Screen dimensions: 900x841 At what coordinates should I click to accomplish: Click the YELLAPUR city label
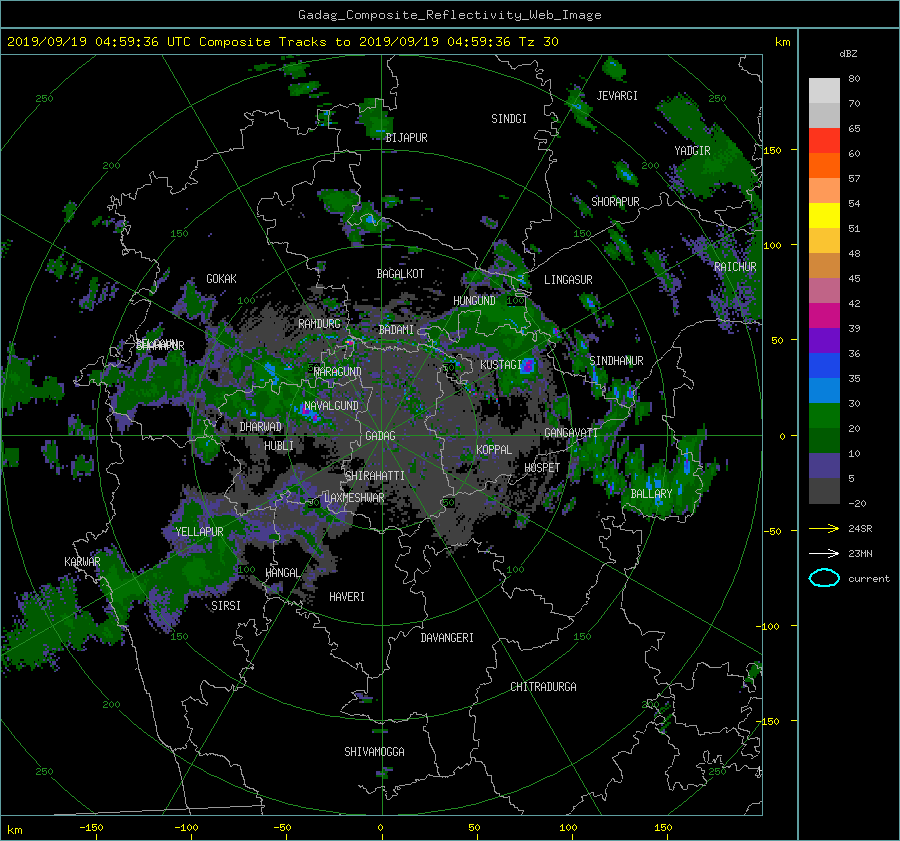tap(199, 532)
